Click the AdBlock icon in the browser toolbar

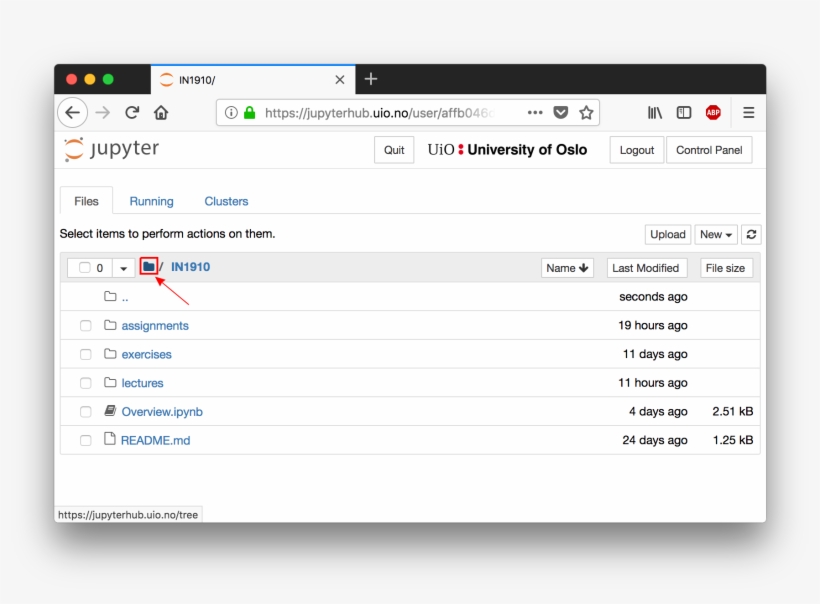click(711, 112)
